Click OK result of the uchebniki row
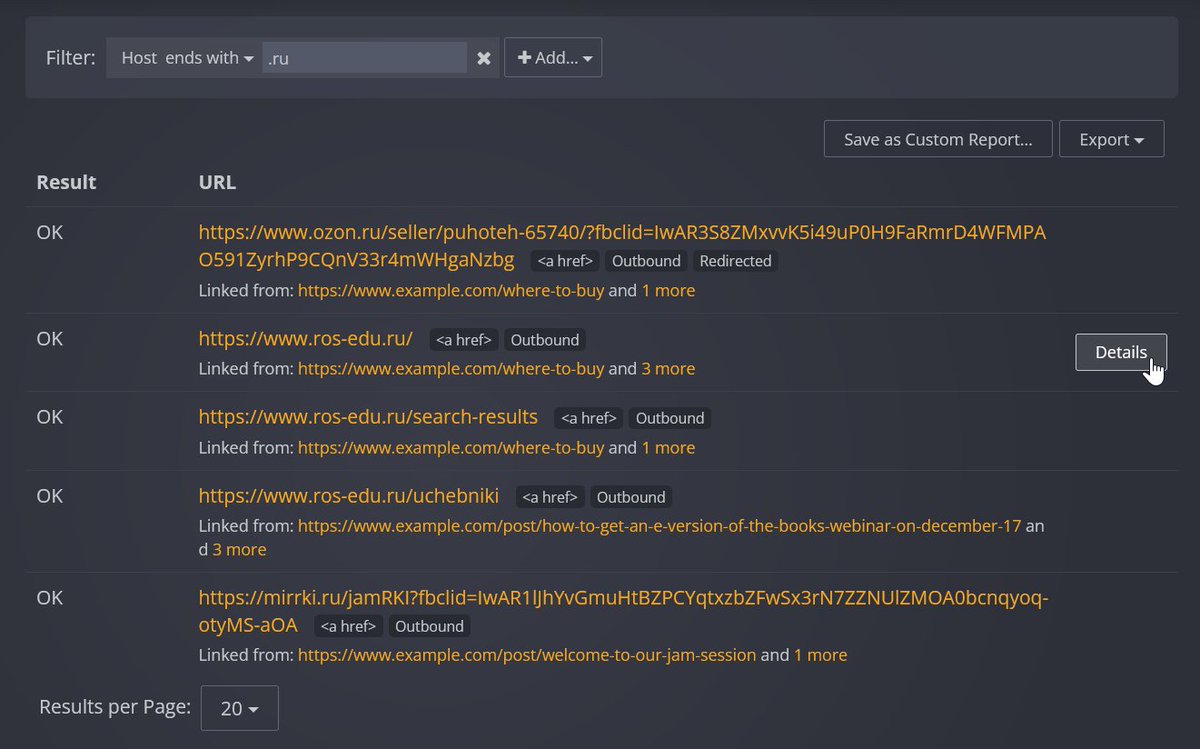The width and height of the screenshot is (1200, 749). click(50, 495)
